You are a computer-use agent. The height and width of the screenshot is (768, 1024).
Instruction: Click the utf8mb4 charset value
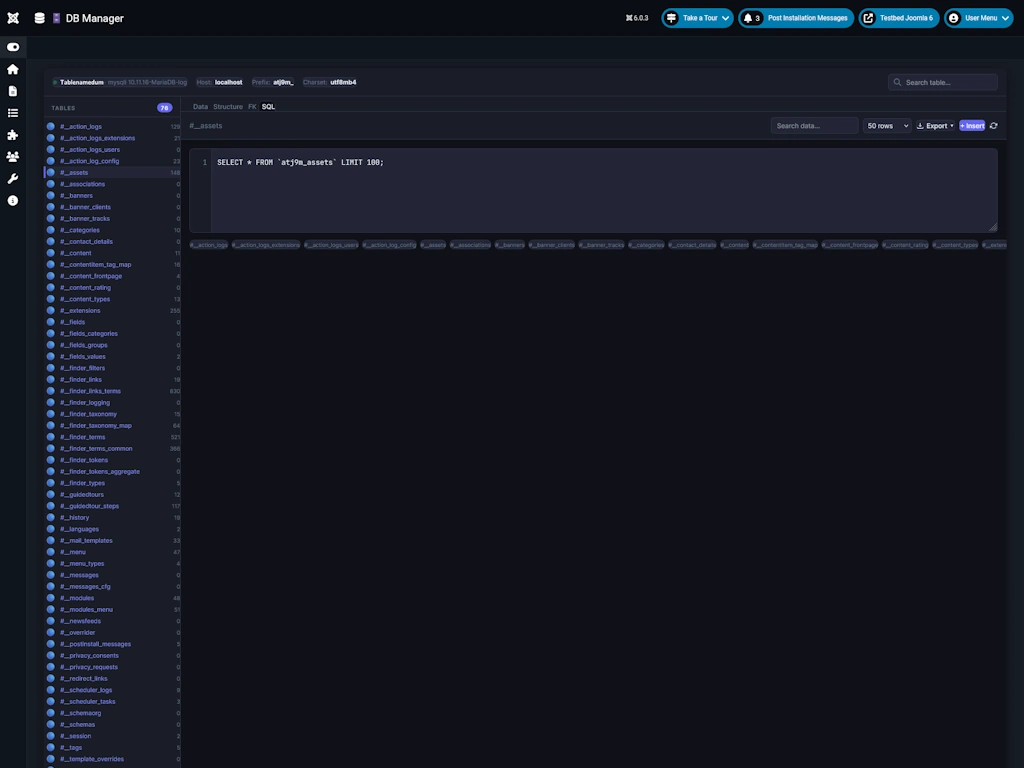[344, 82]
